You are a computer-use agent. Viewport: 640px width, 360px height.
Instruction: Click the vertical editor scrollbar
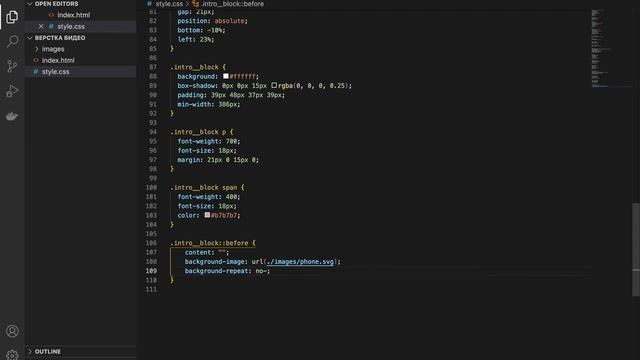[x=636, y=249]
